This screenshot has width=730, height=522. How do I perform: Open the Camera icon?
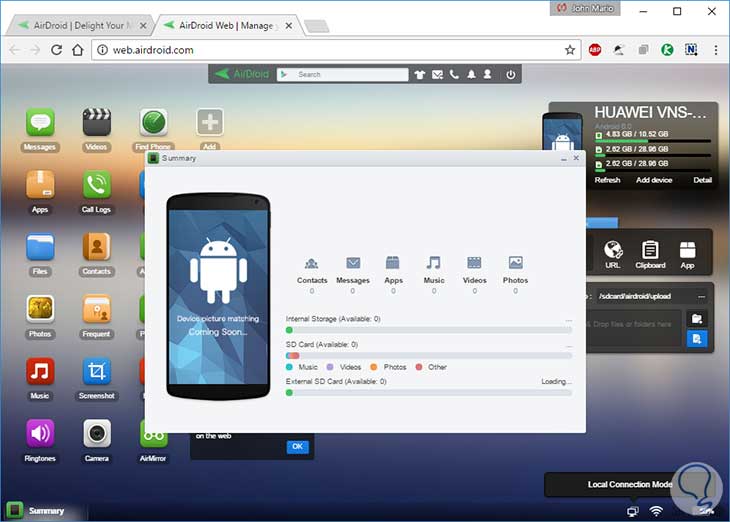(96, 434)
